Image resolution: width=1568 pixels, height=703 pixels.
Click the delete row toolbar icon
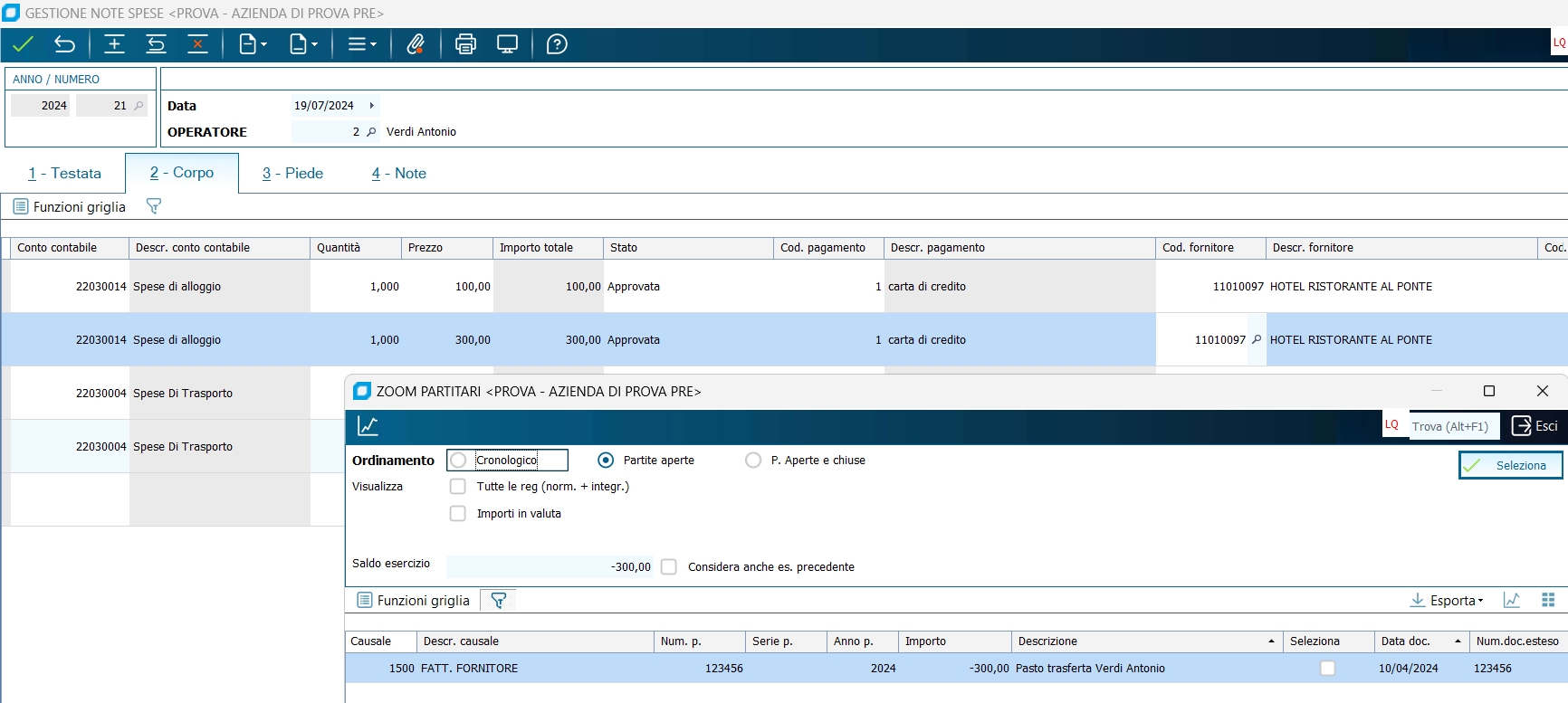(x=197, y=44)
